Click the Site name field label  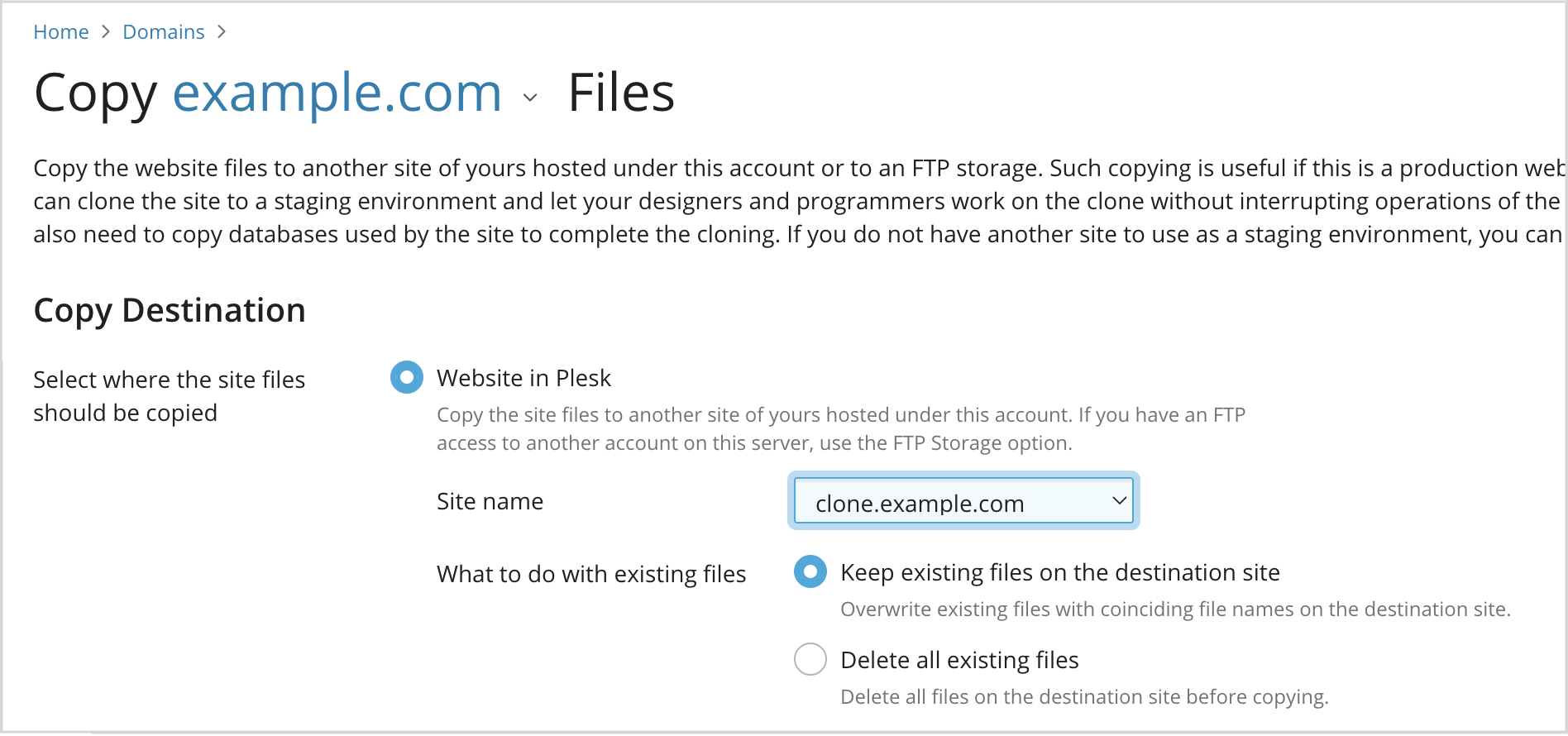click(x=490, y=501)
